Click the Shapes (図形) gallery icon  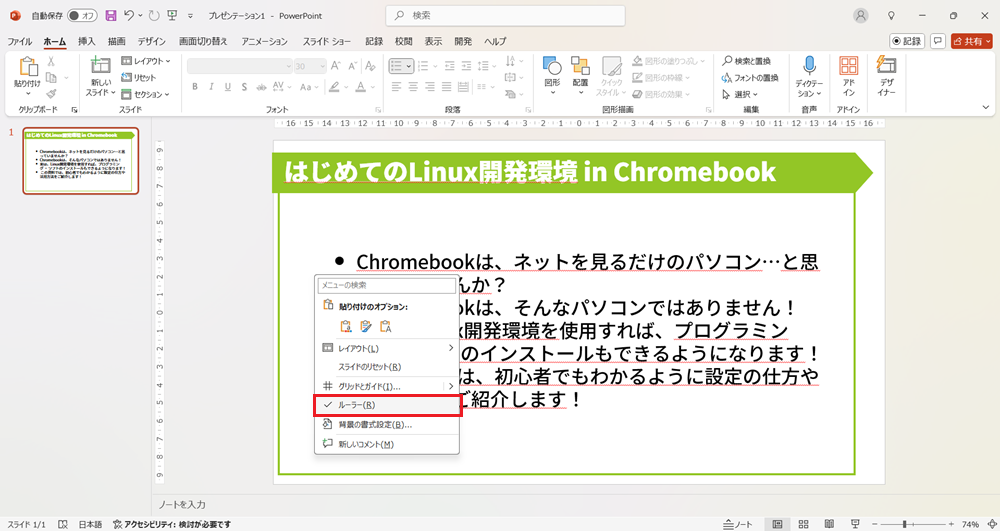pyautogui.click(x=552, y=75)
